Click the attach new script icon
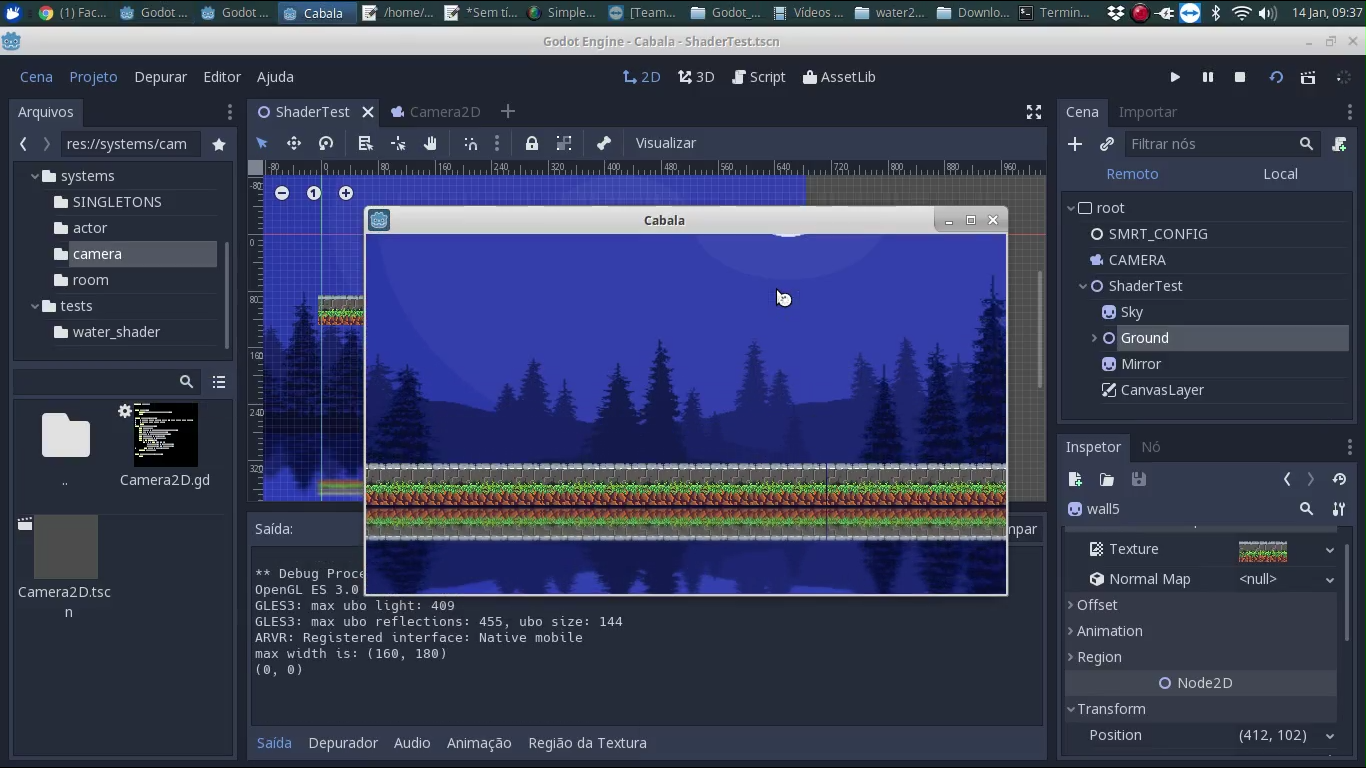Viewport: 1366px width, 768px height. pyautogui.click(x=1340, y=144)
